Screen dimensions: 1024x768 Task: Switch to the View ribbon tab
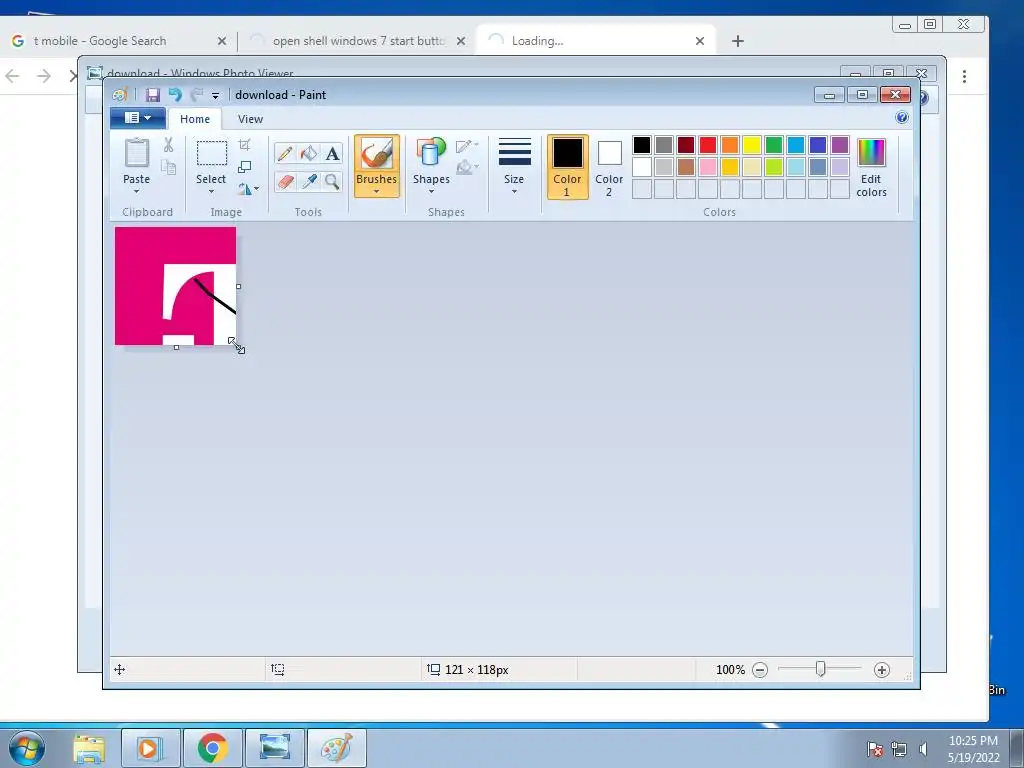click(250, 119)
